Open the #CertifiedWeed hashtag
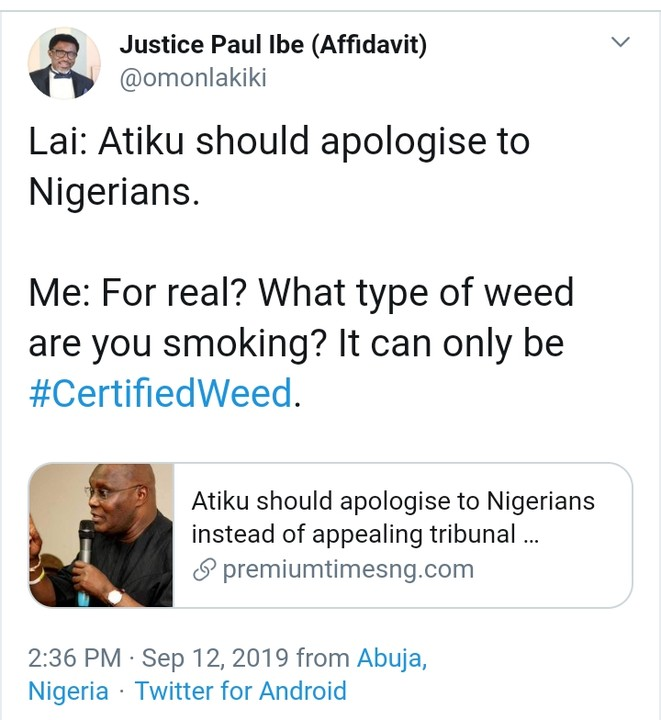Image resolution: width=661 pixels, height=720 pixels. pyautogui.click(x=162, y=394)
